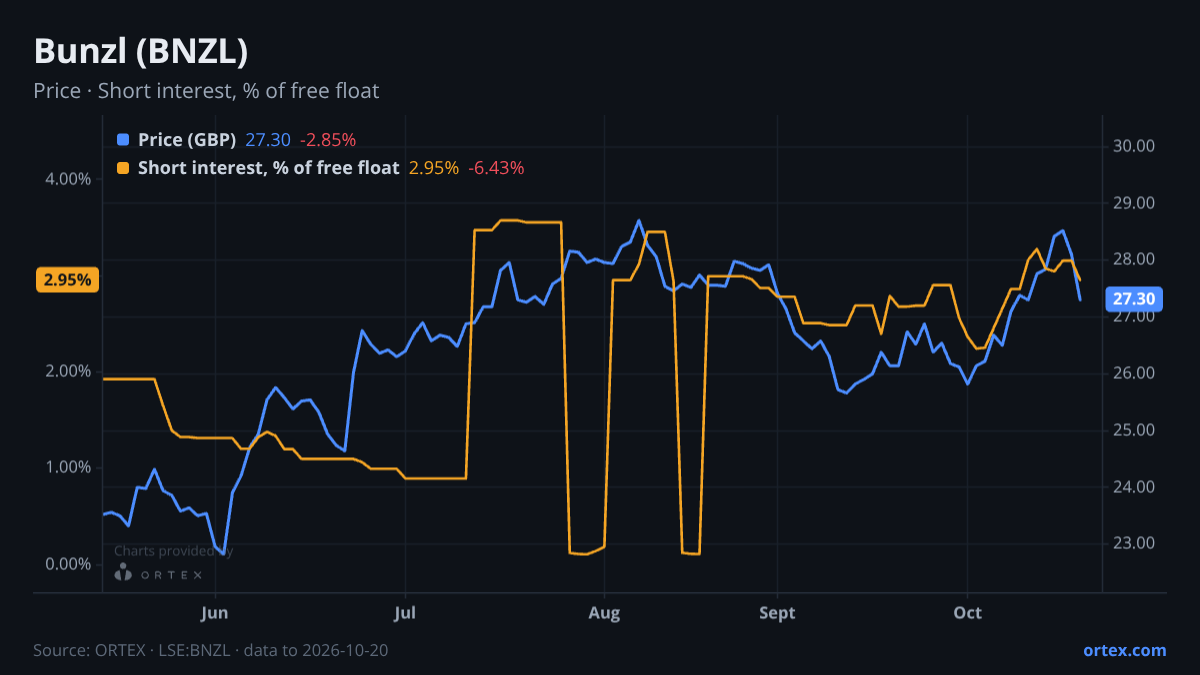Click the 2.95% value in the legend
Image resolution: width=1200 pixels, height=675 pixels.
tap(434, 168)
